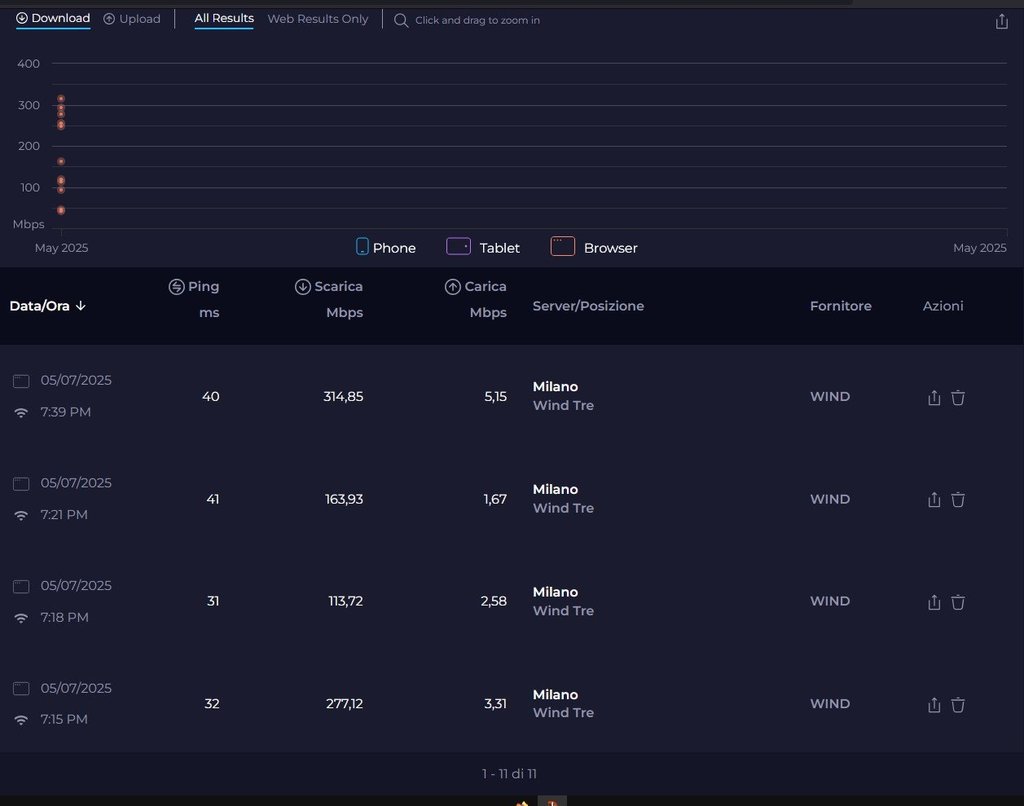Share the 7:21 PM test result

(934, 500)
